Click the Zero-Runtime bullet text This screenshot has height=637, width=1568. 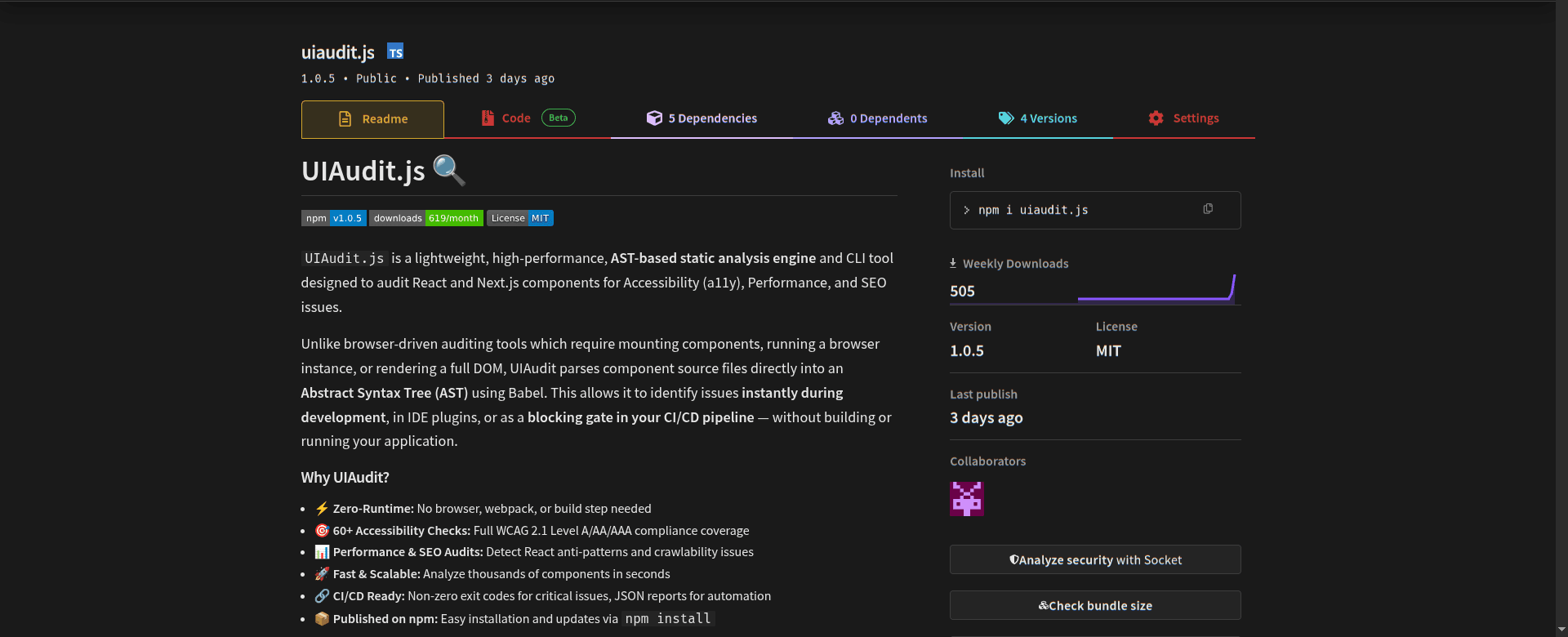[x=483, y=508]
